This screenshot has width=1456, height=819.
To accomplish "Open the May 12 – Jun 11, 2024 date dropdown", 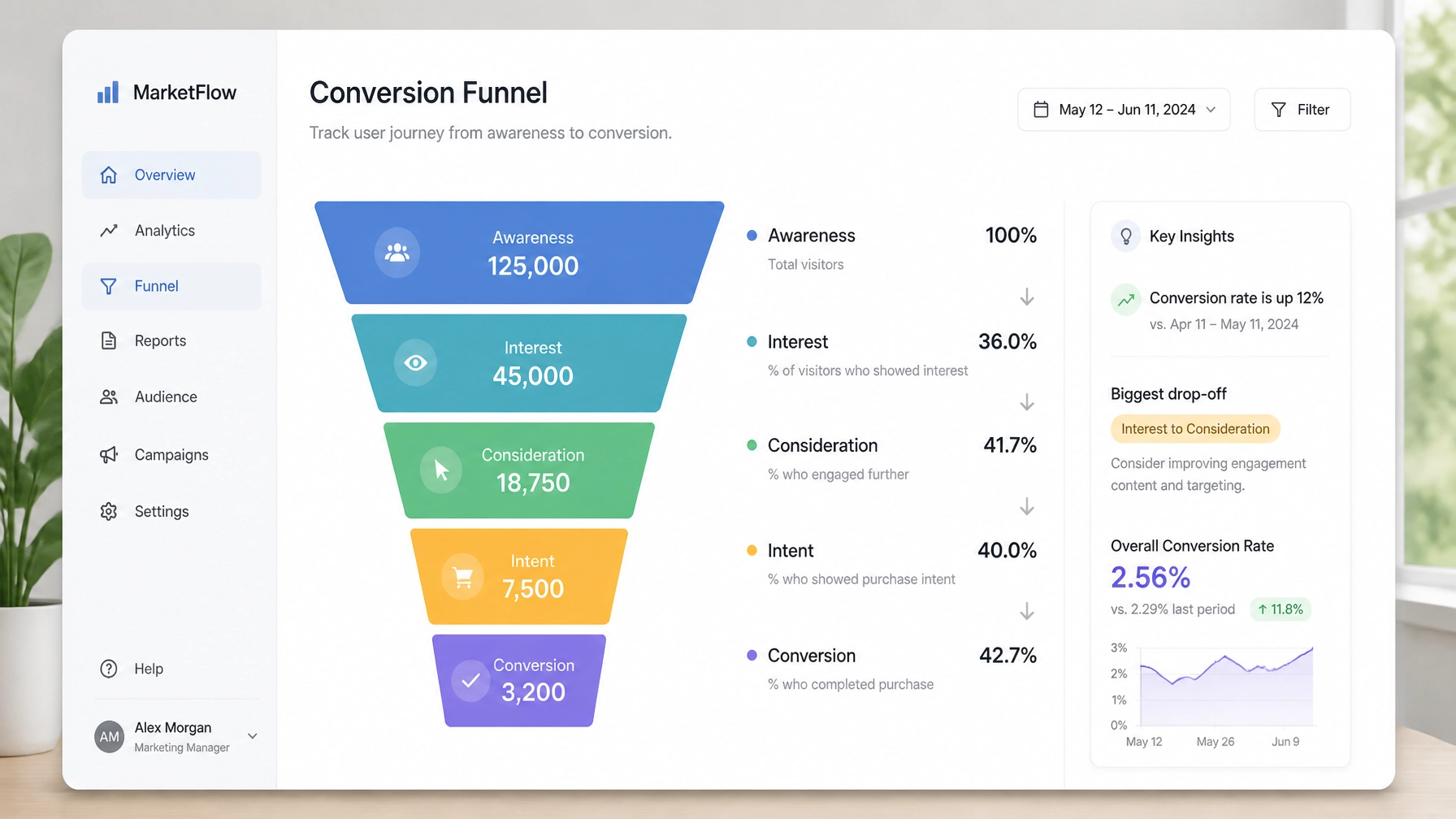I will click(x=1124, y=110).
